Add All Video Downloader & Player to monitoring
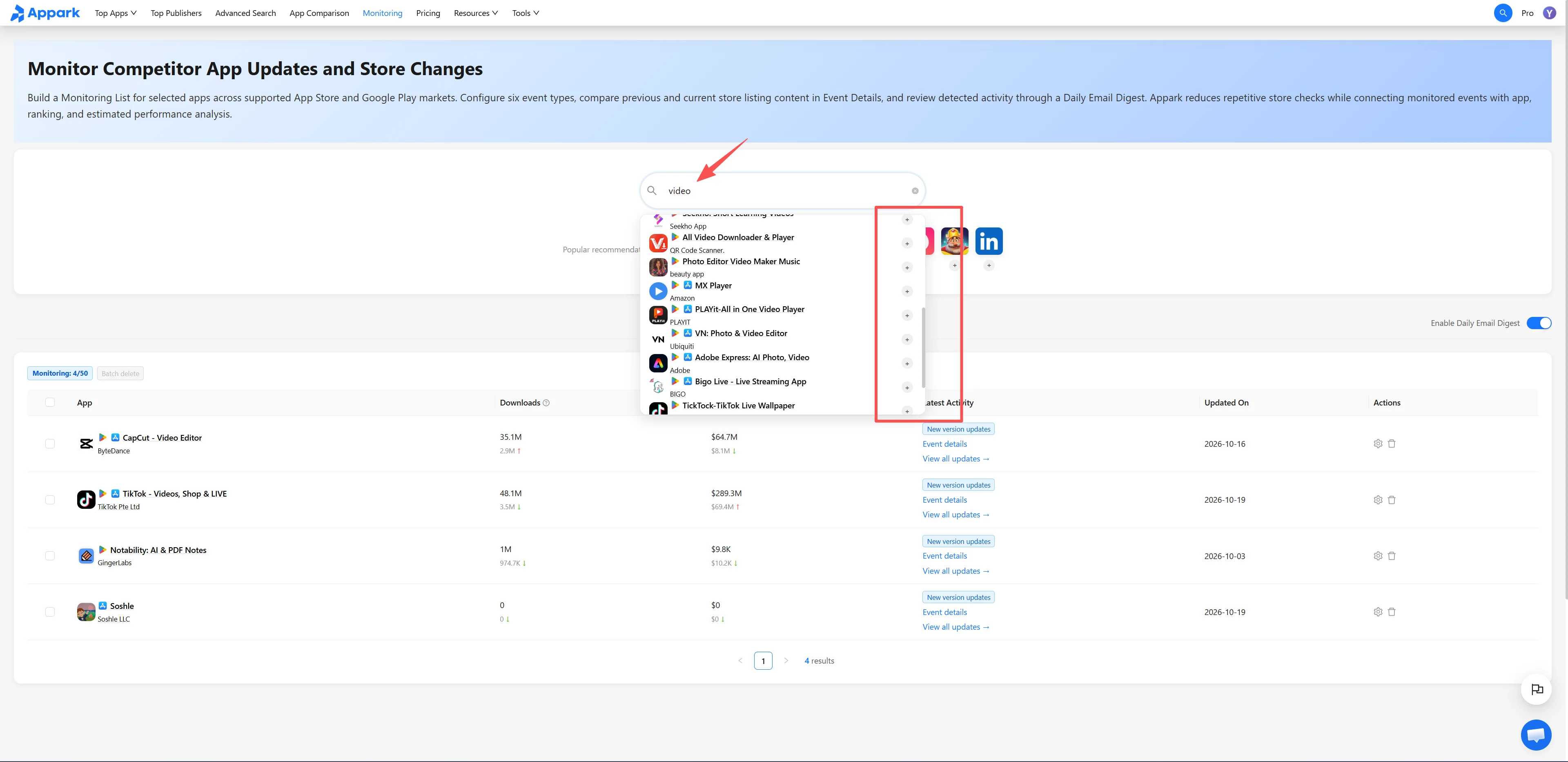This screenshot has height=762, width=1568. (907, 243)
